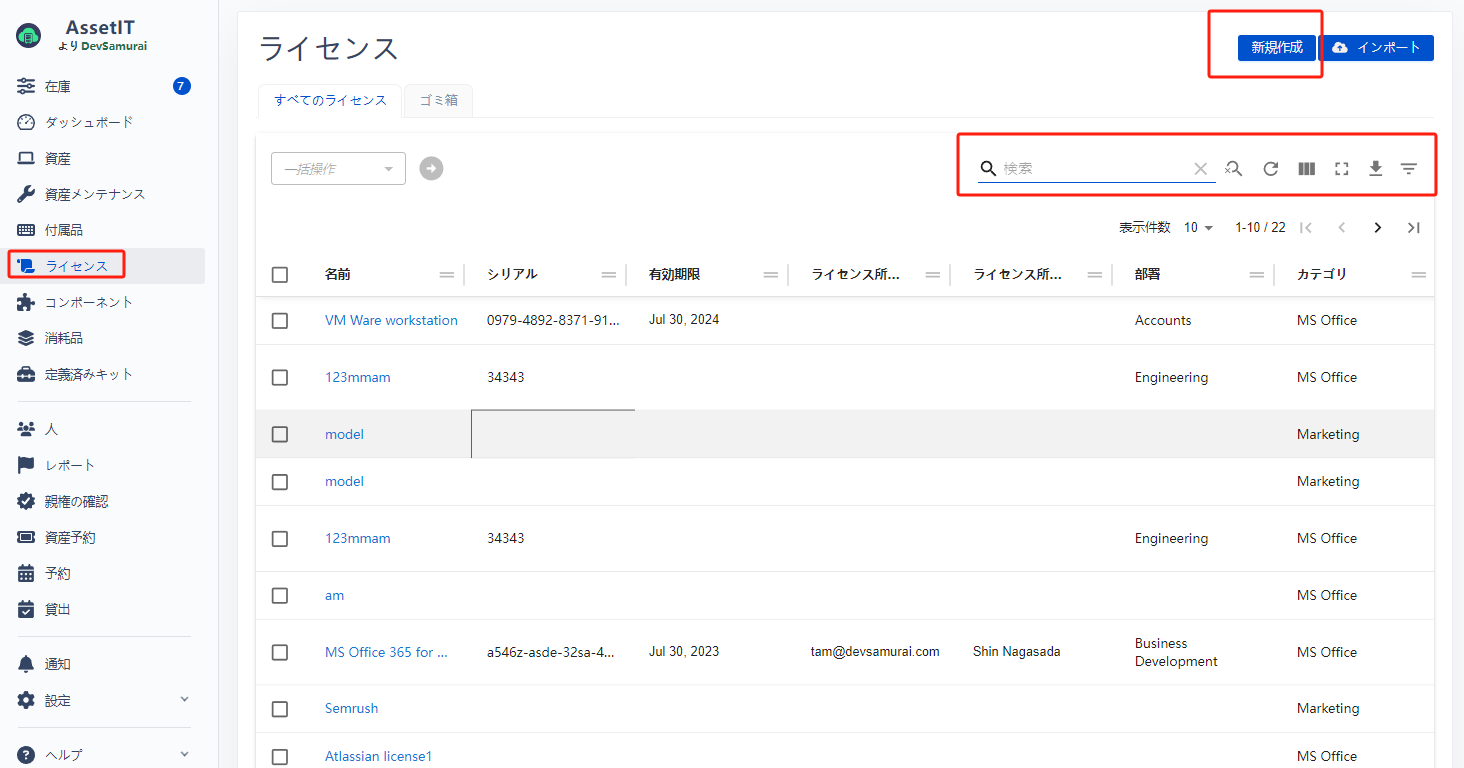Click the refresh icon in table toolbar

point(1271,169)
